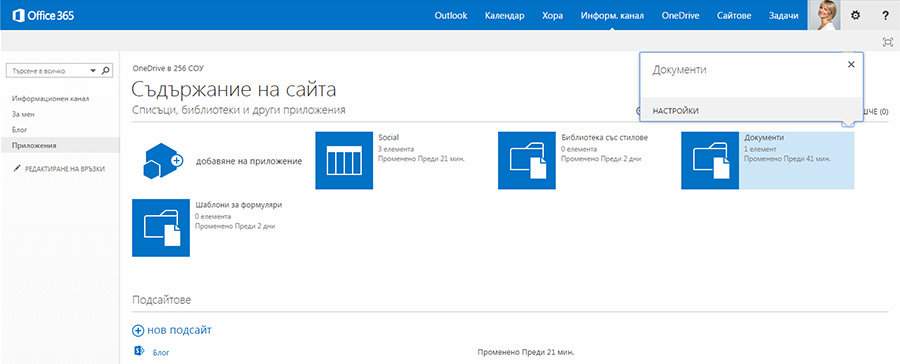
Task: Click 'Променено Преди 41 мин.' text
Action: click(787, 158)
